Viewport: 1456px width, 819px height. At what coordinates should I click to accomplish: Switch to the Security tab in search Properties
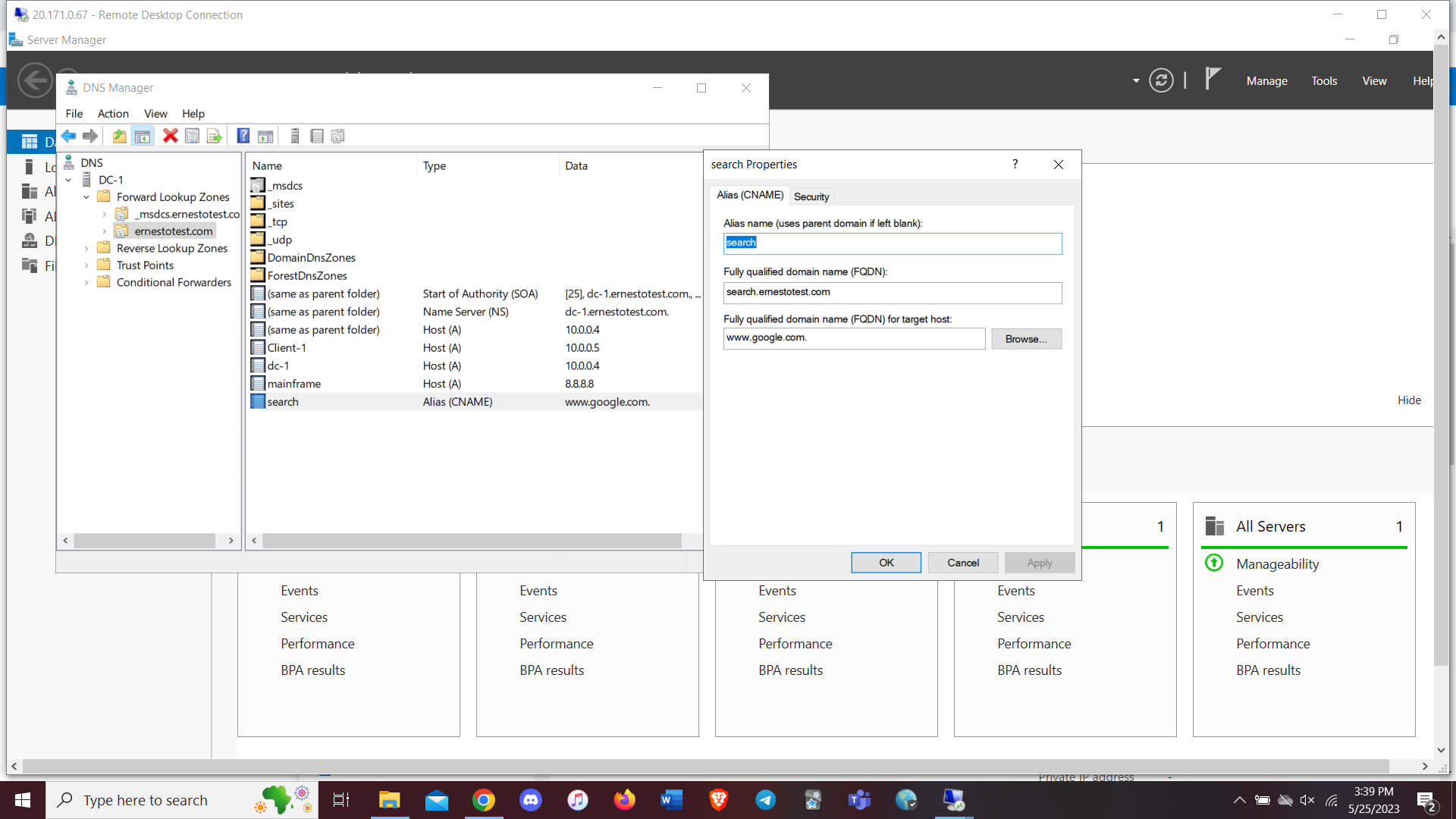coord(811,196)
